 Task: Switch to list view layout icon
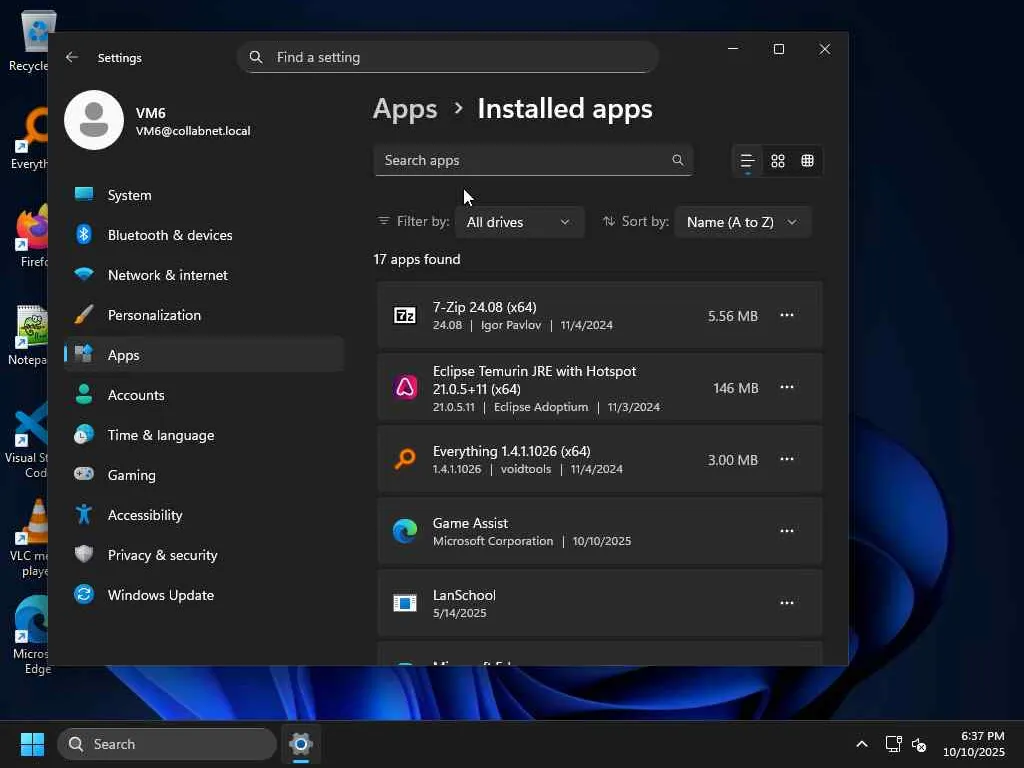[747, 161]
